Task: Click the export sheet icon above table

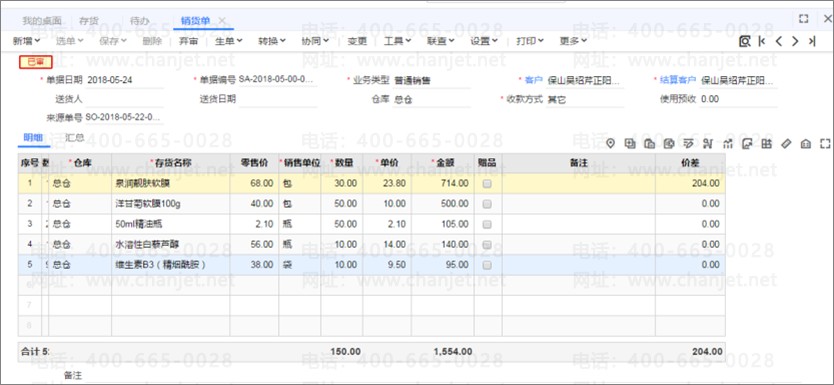Action: pyautogui.click(x=747, y=143)
